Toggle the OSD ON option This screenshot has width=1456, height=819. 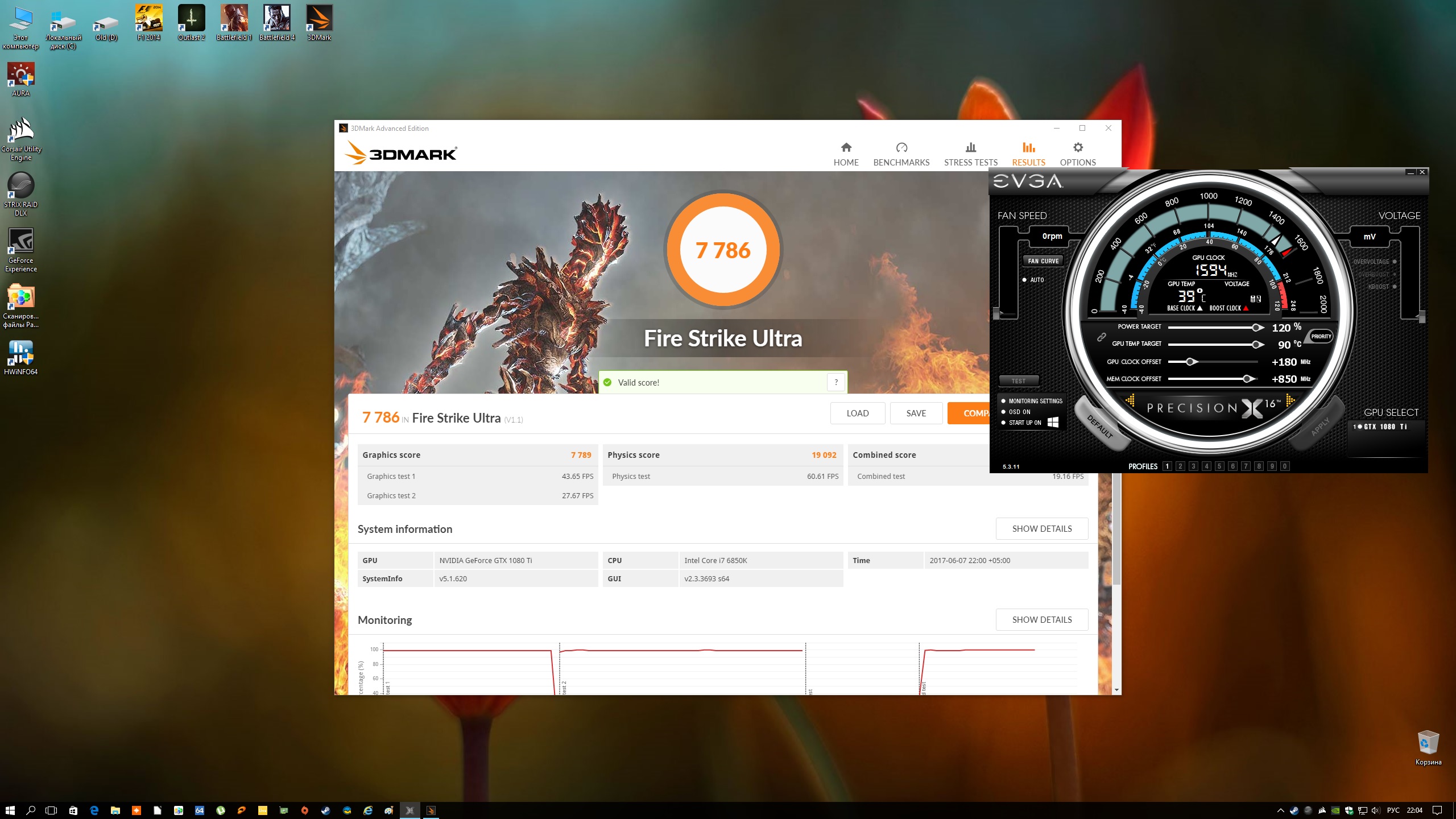pos(1004,412)
